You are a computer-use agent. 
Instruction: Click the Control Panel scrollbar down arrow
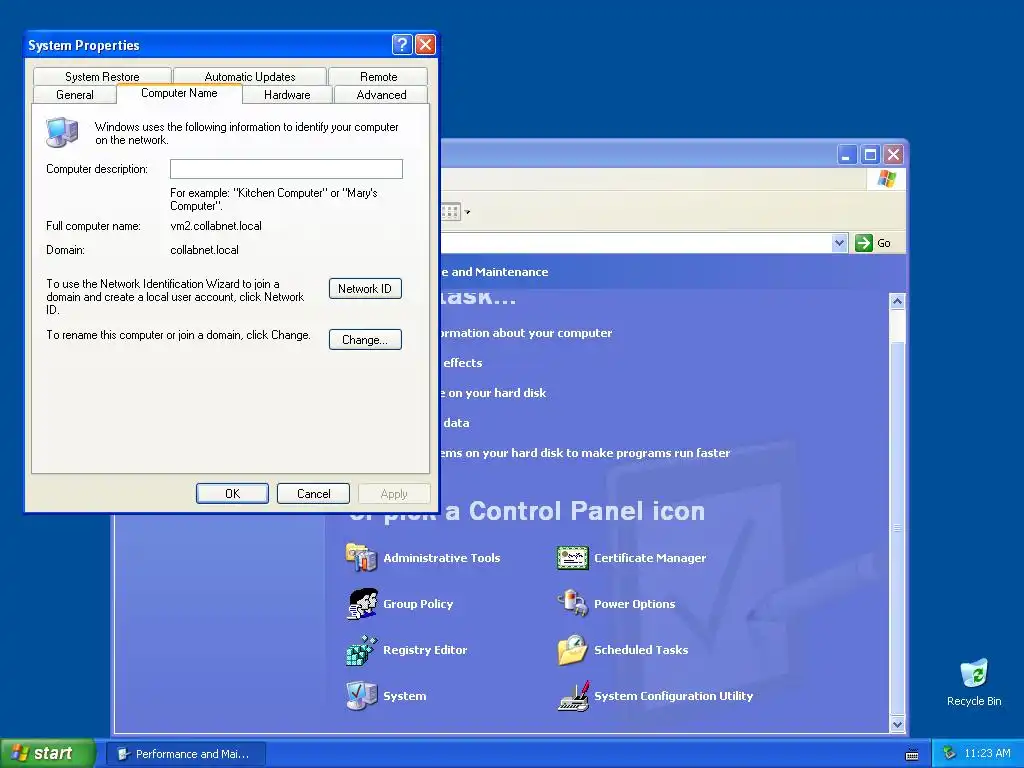(x=897, y=724)
